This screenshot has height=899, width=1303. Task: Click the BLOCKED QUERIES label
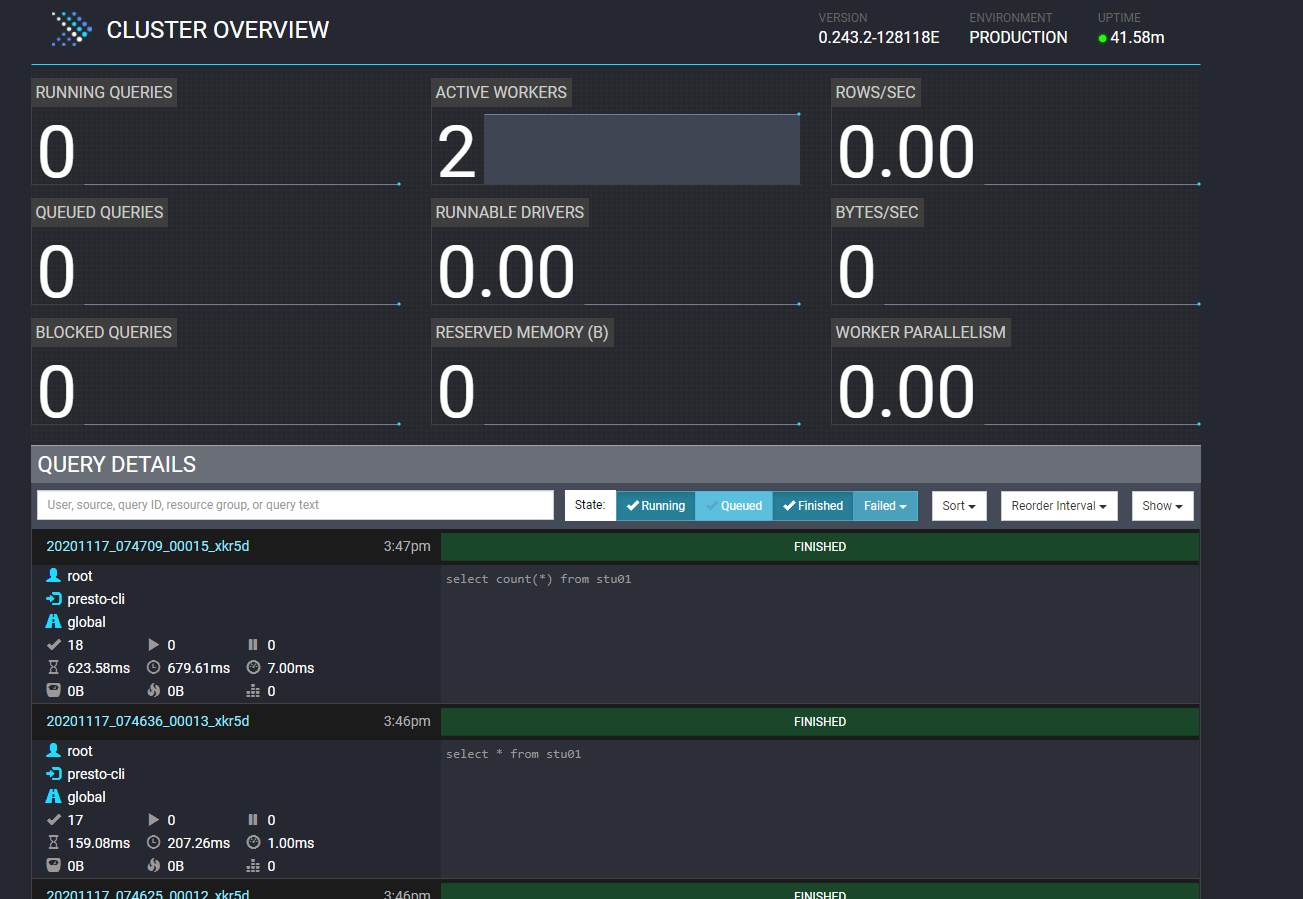coord(104,332)
